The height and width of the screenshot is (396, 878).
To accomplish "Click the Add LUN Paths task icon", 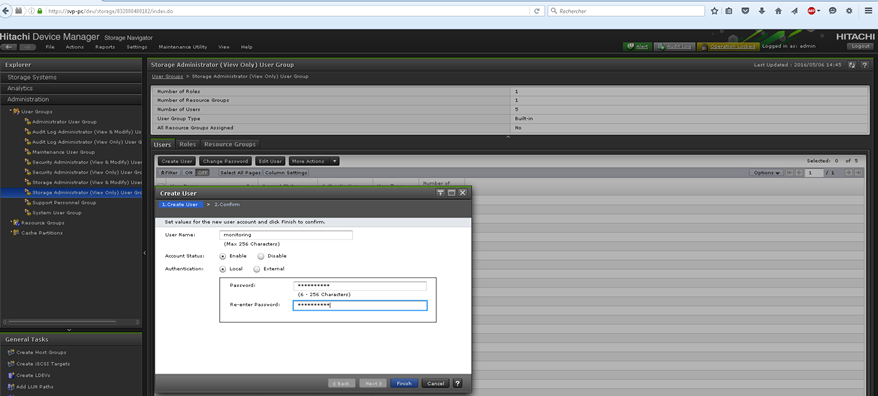I will pos(11,386).
